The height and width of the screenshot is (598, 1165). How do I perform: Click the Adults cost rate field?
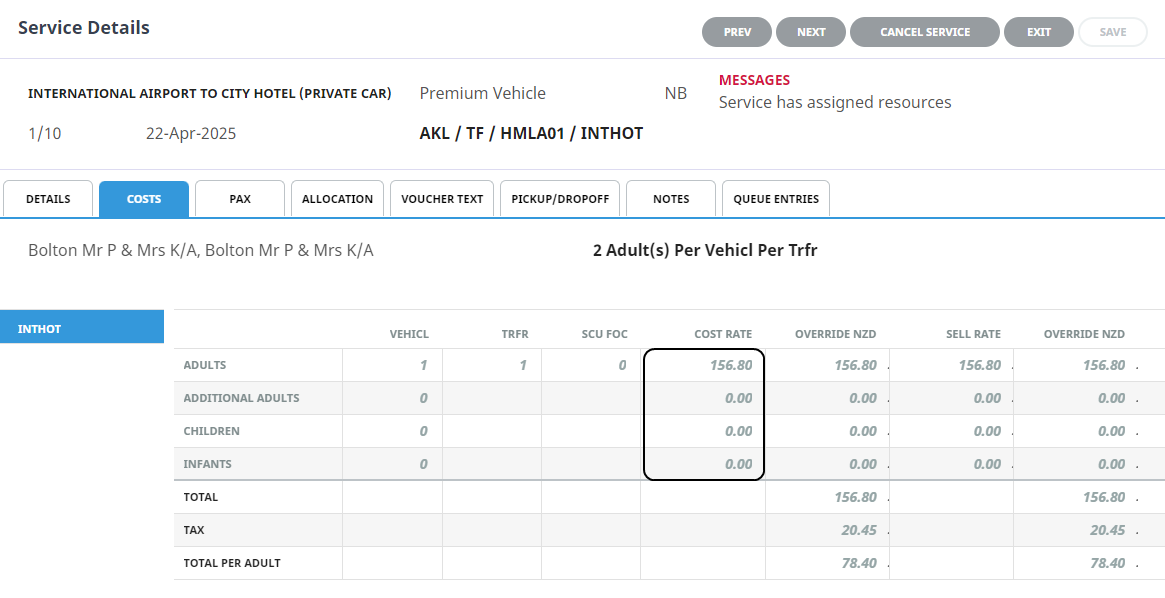[704, 365]
